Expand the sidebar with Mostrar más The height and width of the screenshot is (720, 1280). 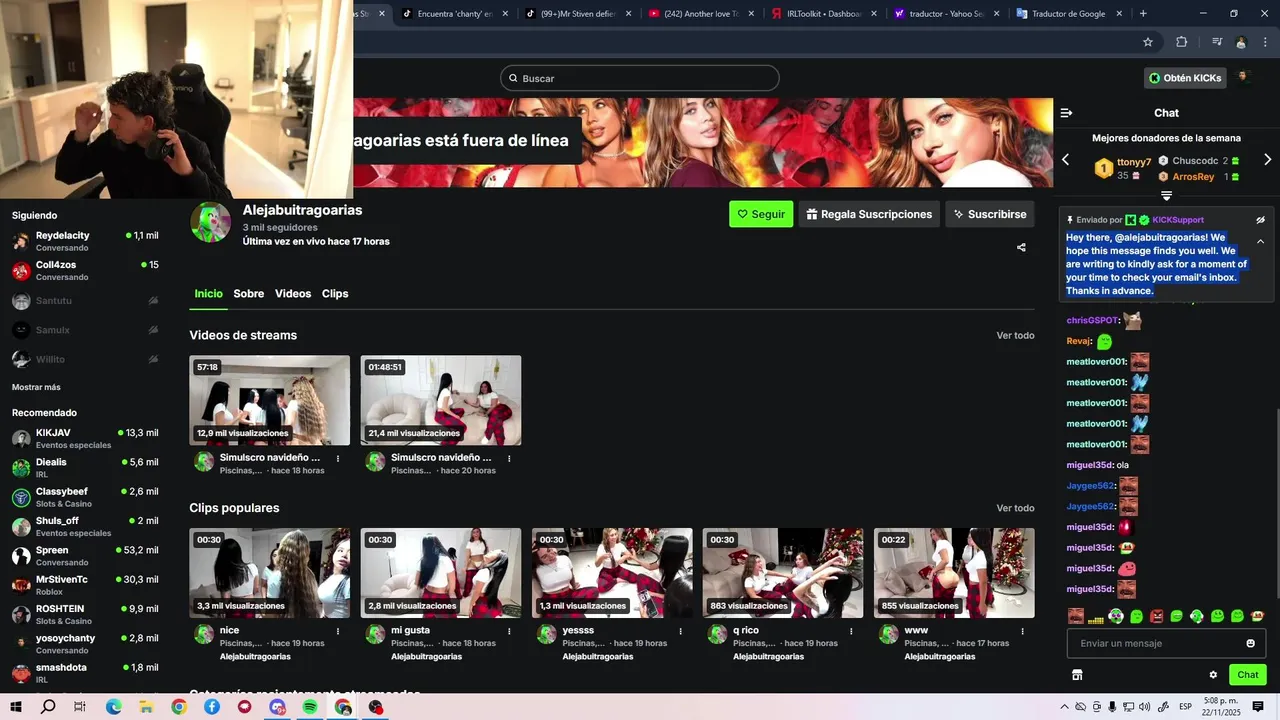coord(36,387)
